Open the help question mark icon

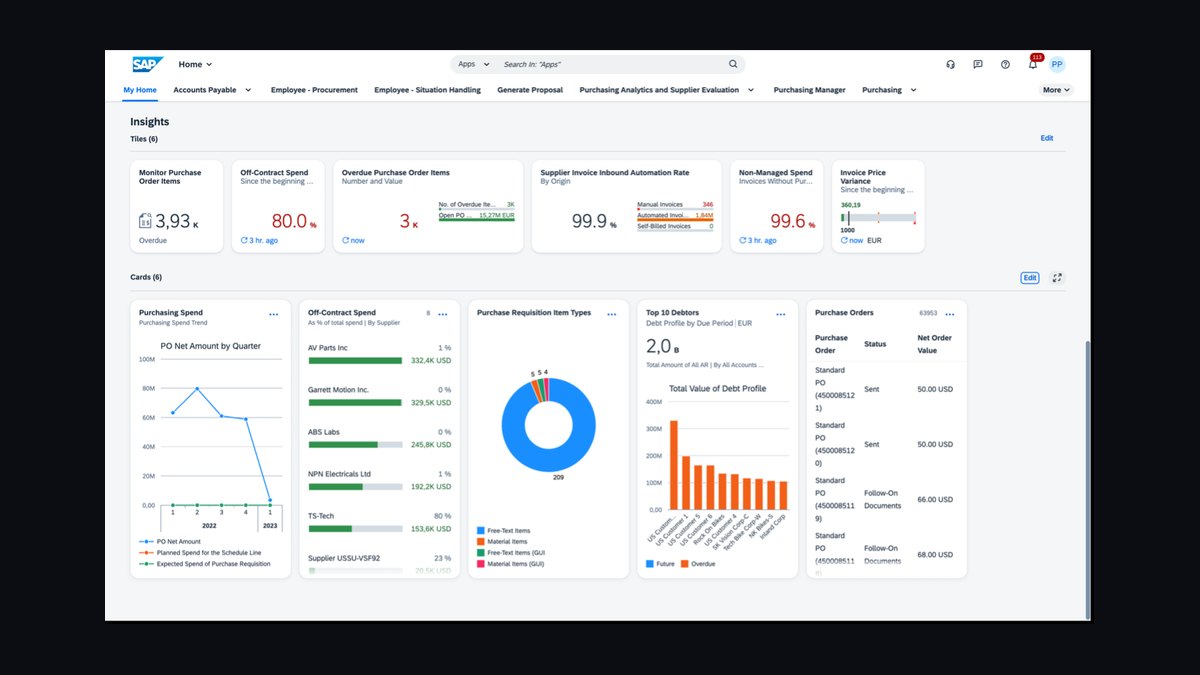pyautogui.click(x=1005, y=64)
